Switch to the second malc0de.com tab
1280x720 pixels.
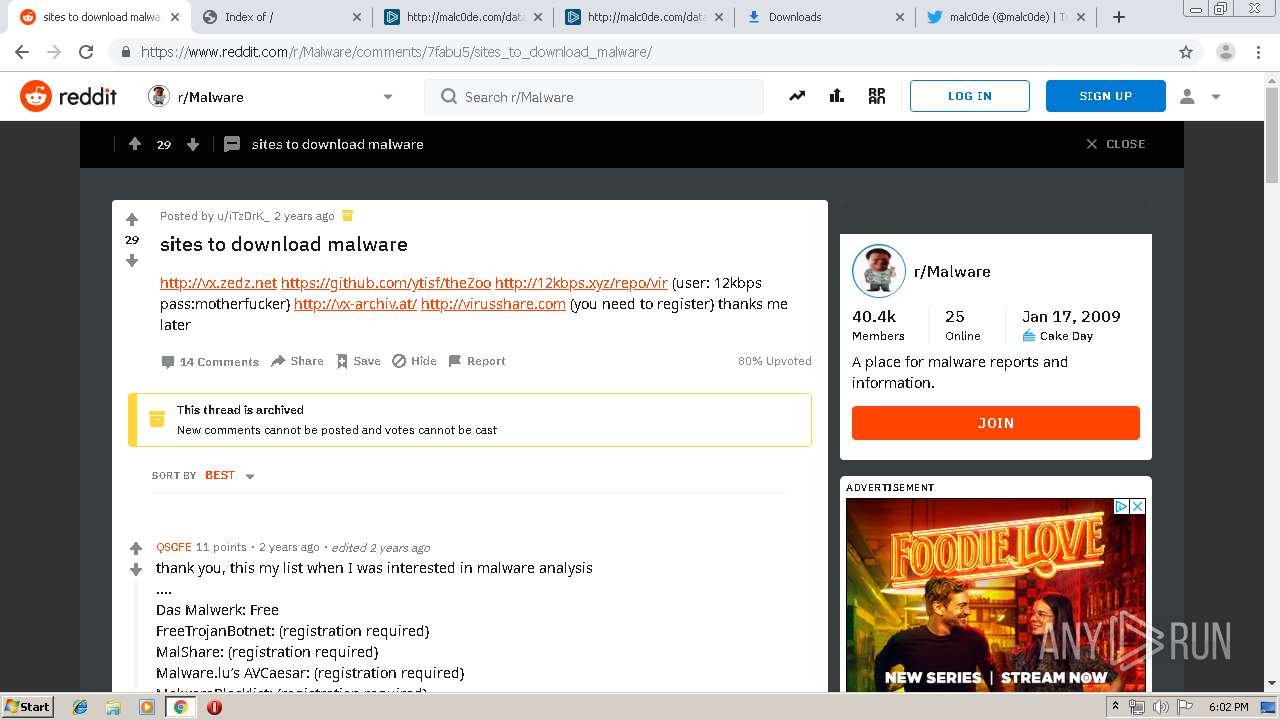(x=643, y=17)
